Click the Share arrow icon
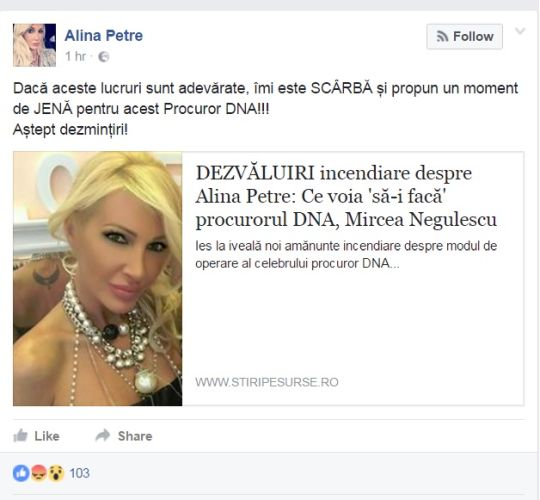The image size is (540, 500). pos(103,436)
